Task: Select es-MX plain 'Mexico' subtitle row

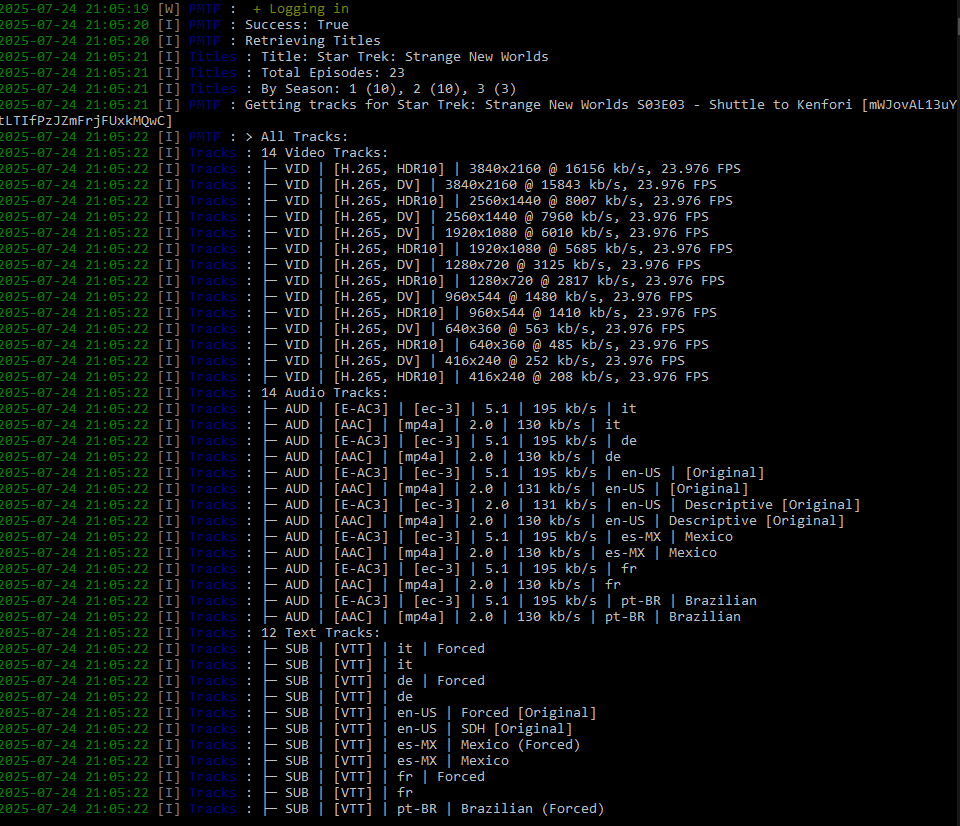Action: pos(386,760)
